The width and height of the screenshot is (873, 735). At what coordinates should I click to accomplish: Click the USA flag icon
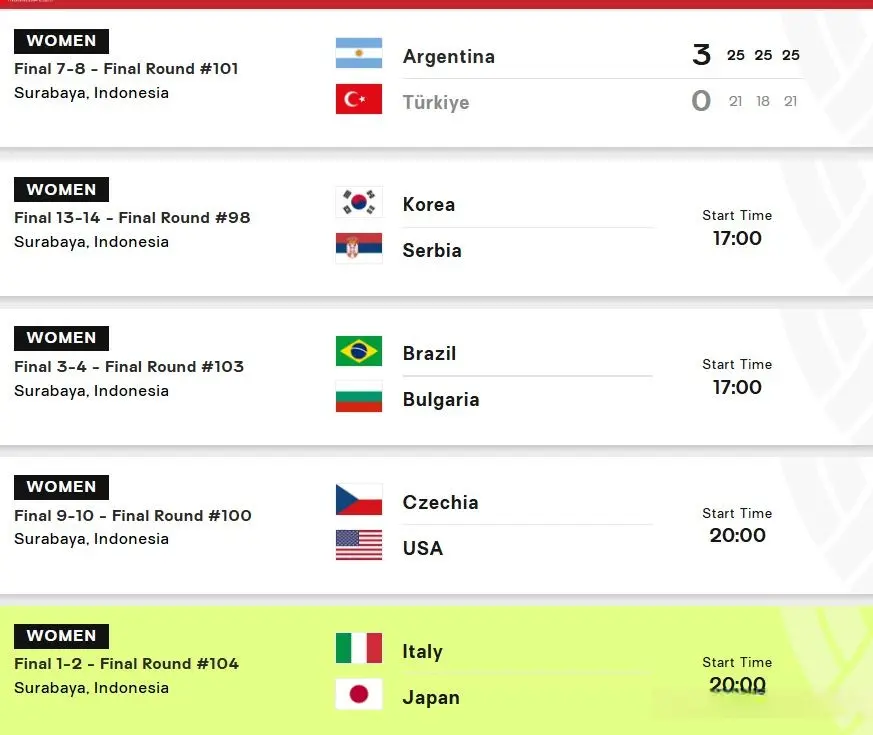[x=358, y=546]
